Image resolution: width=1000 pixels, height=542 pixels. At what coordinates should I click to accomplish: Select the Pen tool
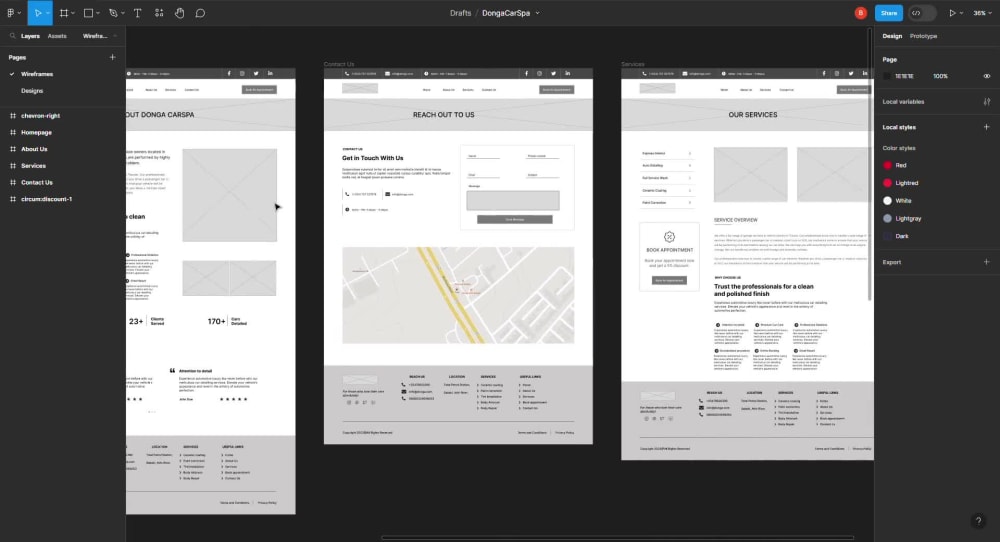[113, 13]
